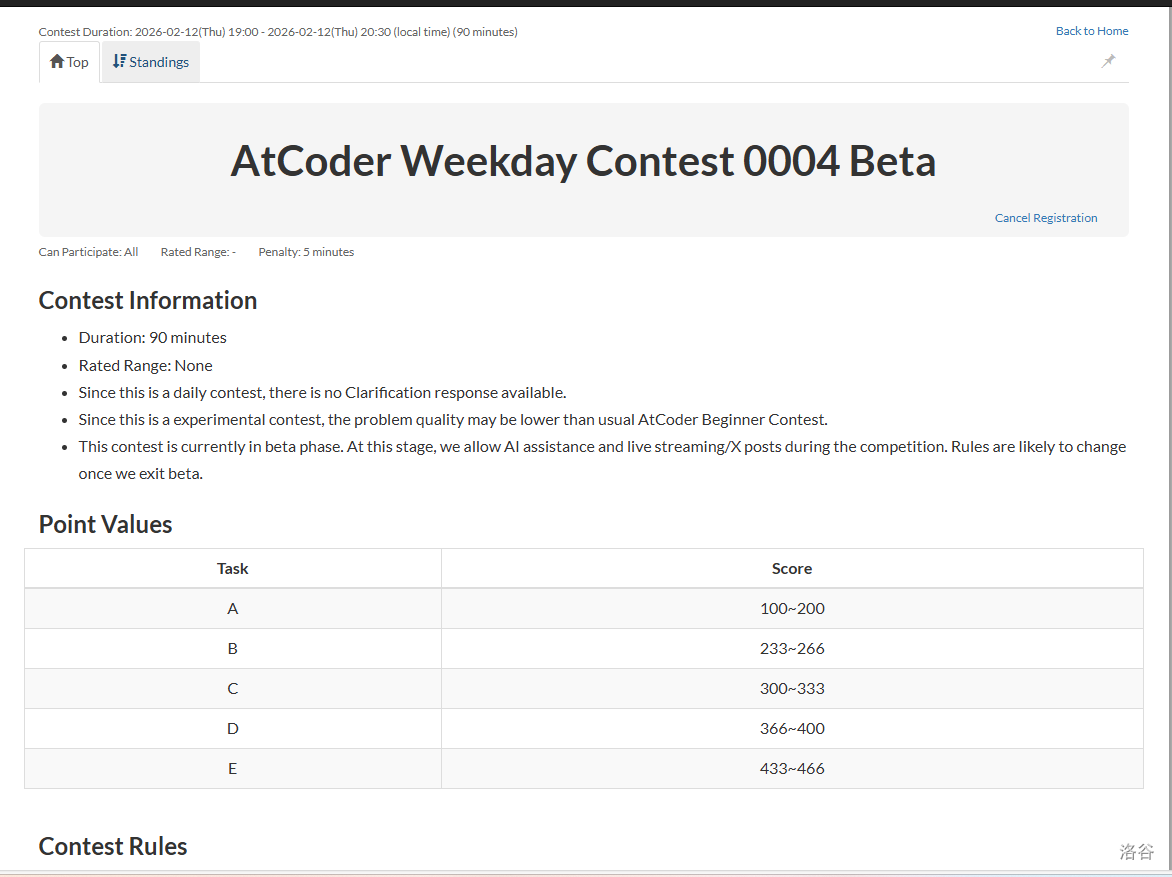Click the 洛谷 watermark in the corner

[1137, 852]
